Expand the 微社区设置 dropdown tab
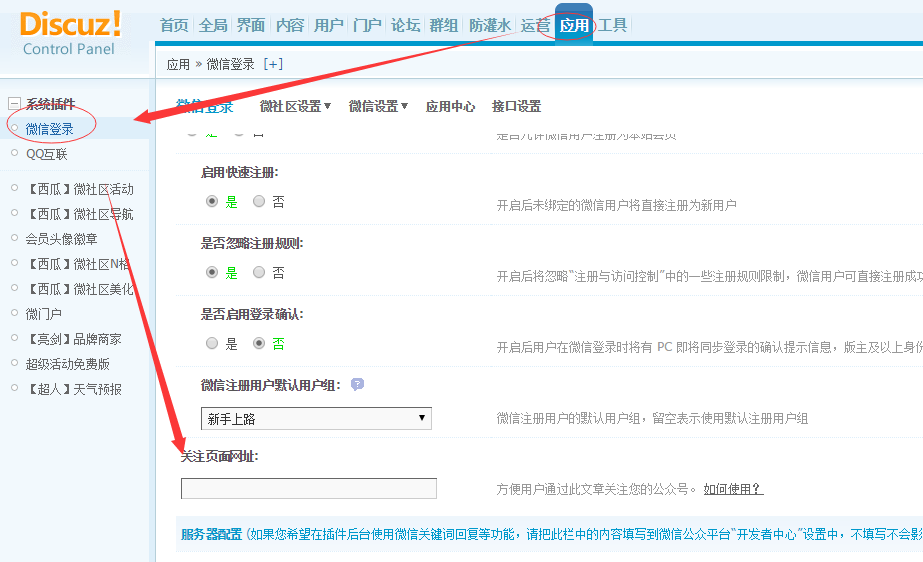 (x=295, y=107)
